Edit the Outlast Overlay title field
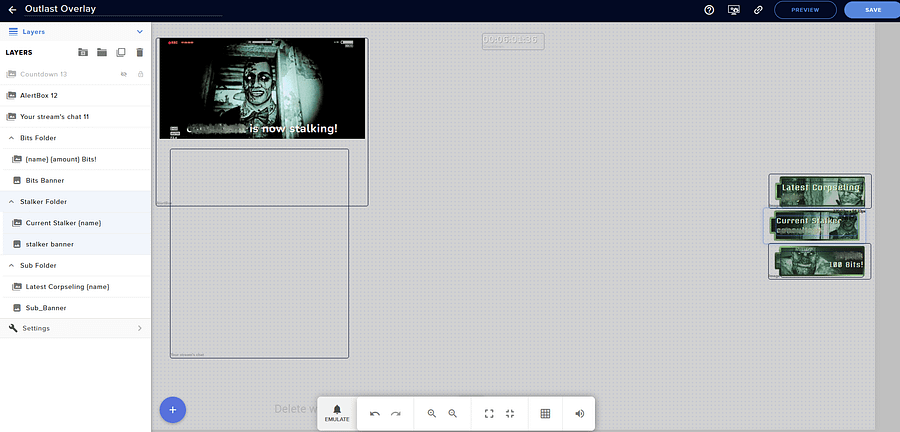 point(123,9)
